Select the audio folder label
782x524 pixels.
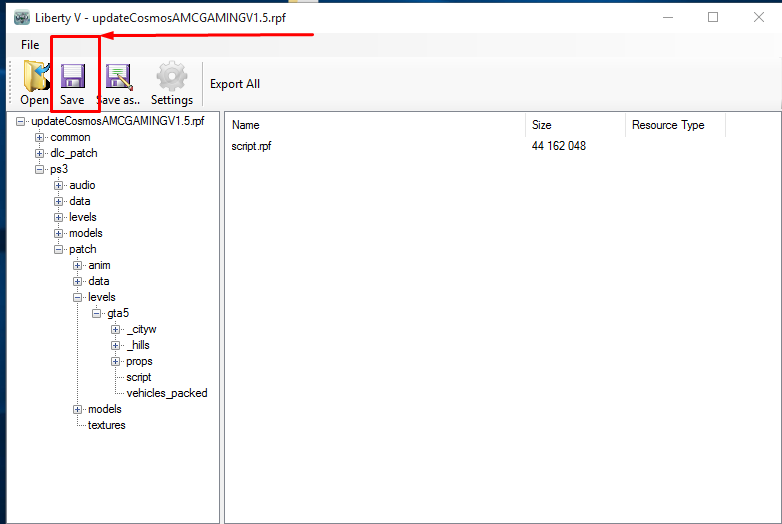pyautogui.click(x=82, y=185)
